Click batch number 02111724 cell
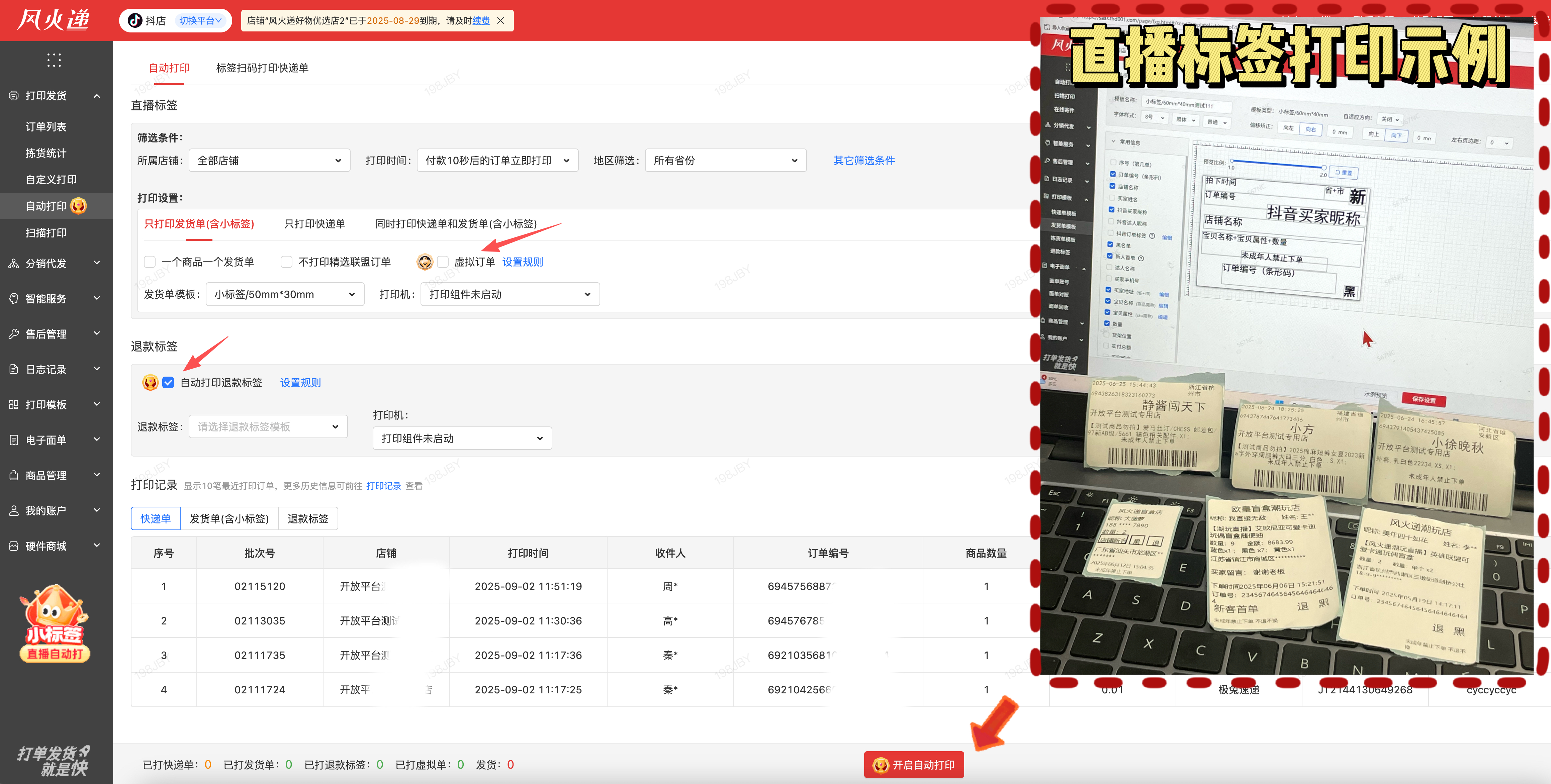 click(x=260, y=689)
